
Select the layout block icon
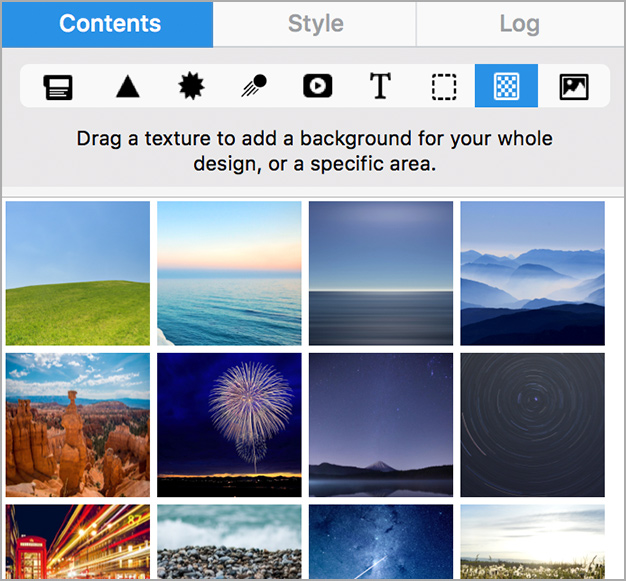tap(58, 87)
